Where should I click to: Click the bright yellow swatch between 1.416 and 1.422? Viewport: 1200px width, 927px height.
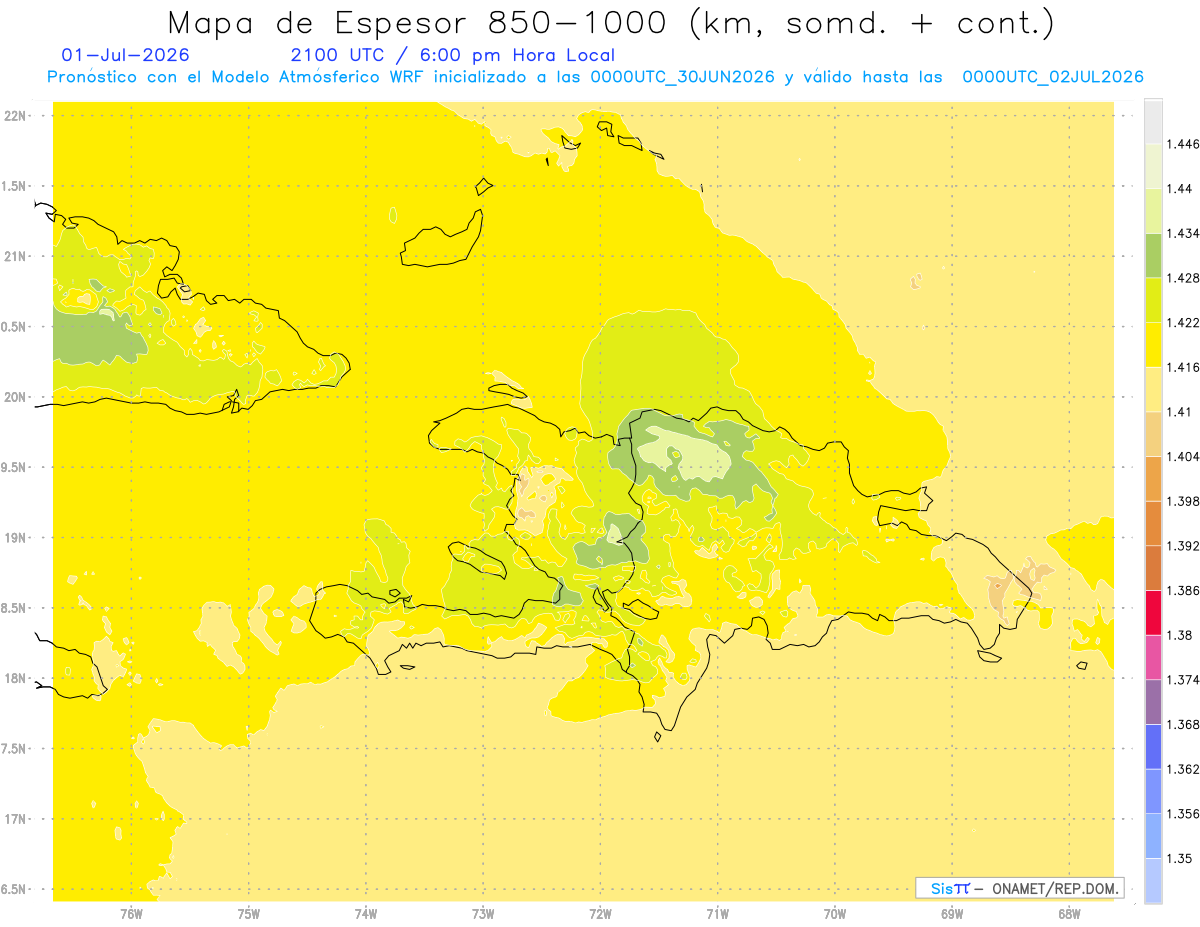(1153, 345)
